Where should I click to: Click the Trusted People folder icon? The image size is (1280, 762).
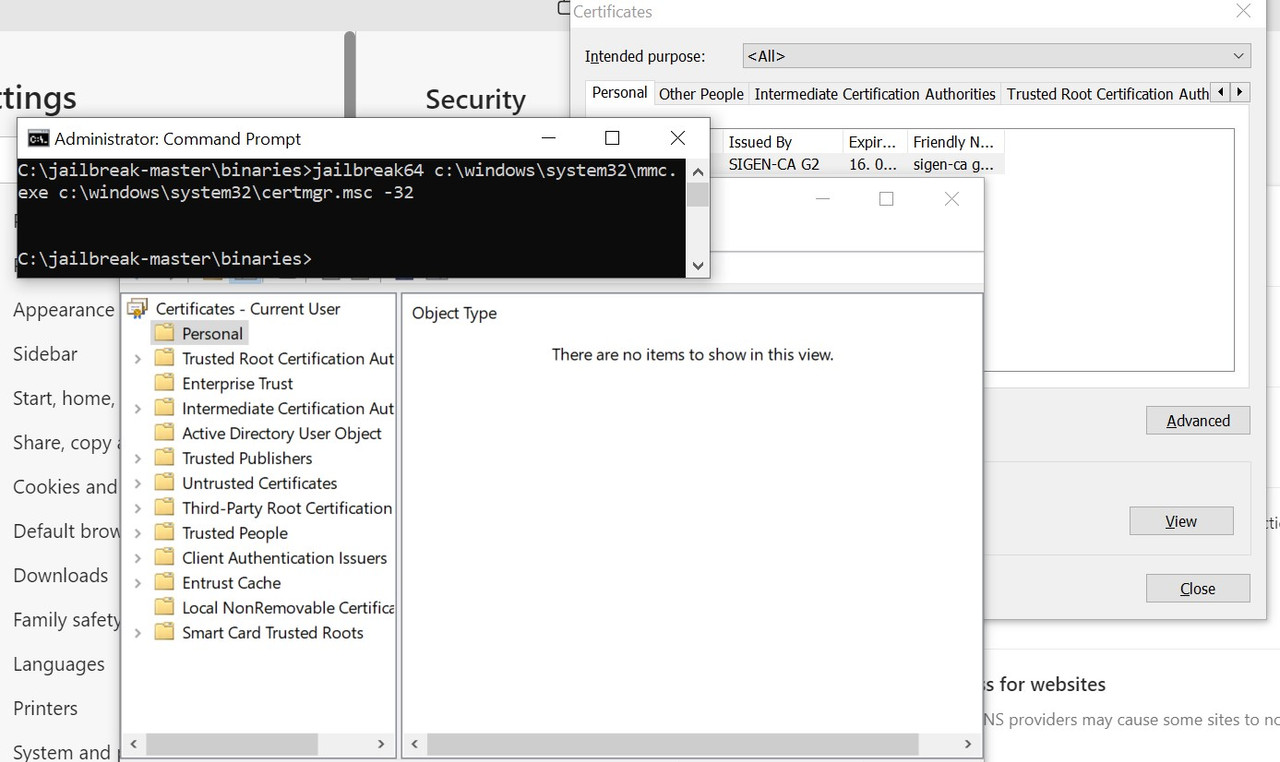[164, 533]
